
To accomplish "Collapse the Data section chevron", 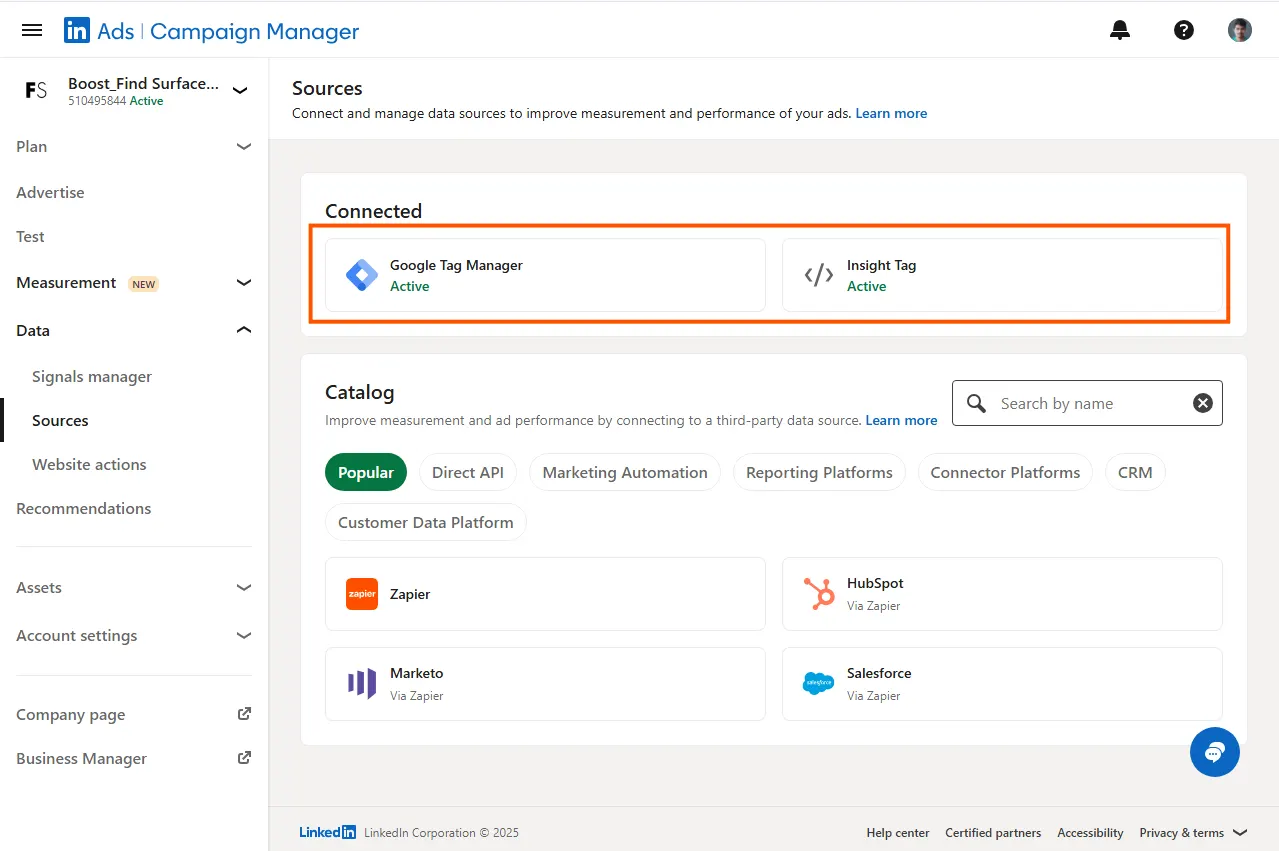I will pyautogui.click(x=244, y=330).
